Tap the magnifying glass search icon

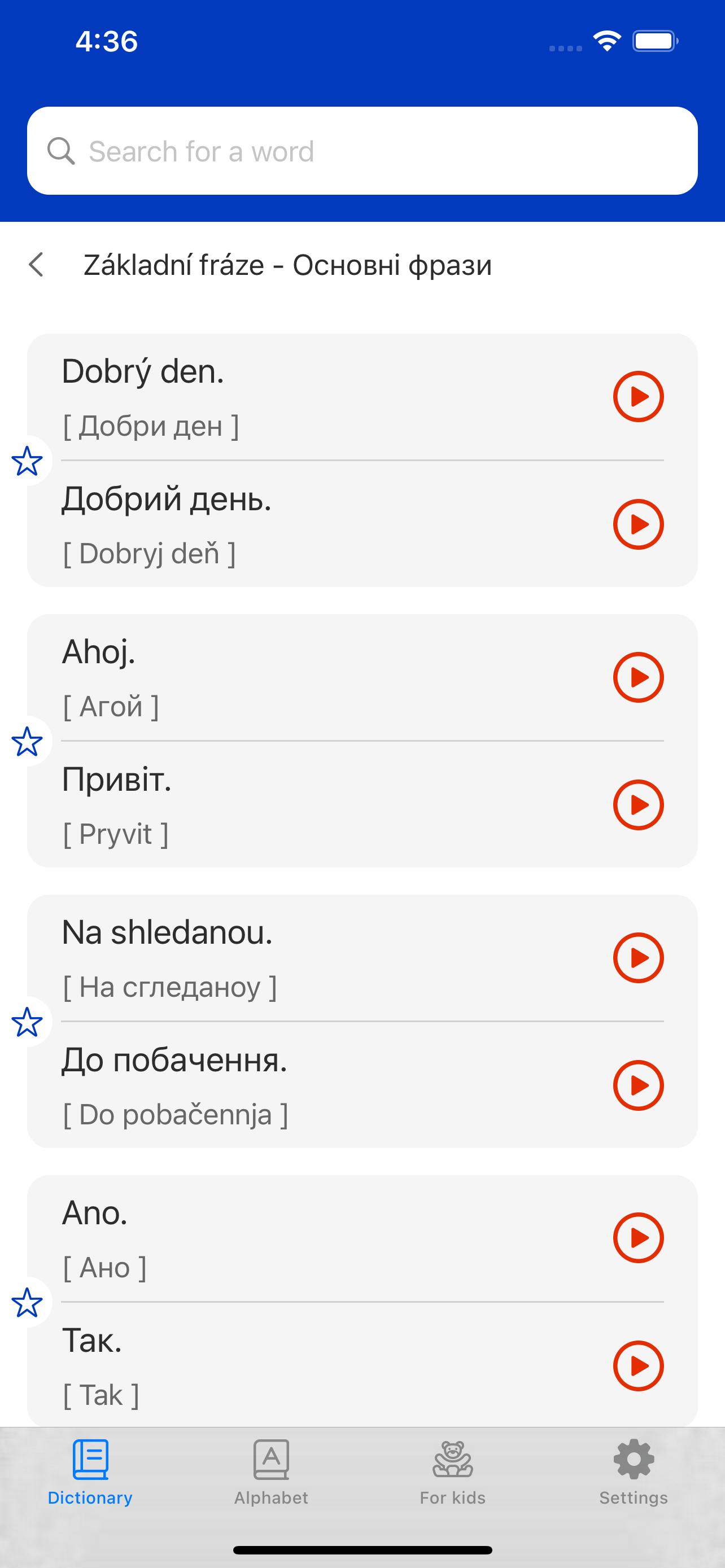61,151
